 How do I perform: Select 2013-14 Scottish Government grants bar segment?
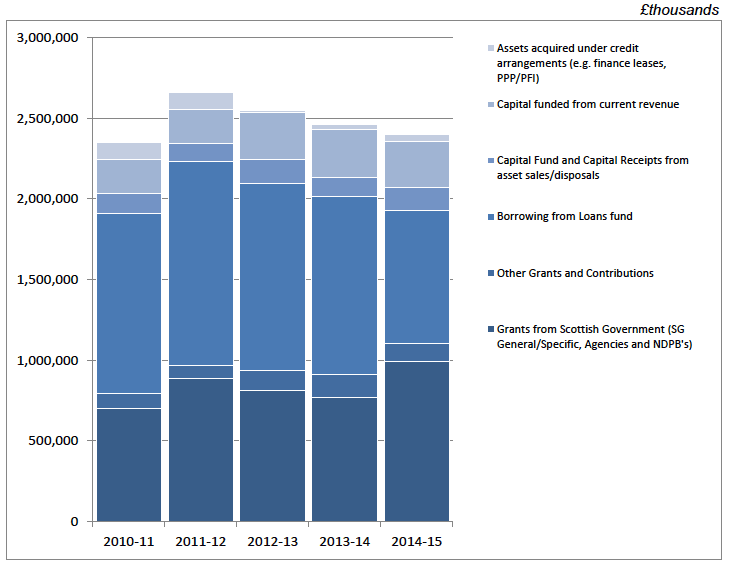click(x=345, y=460)
